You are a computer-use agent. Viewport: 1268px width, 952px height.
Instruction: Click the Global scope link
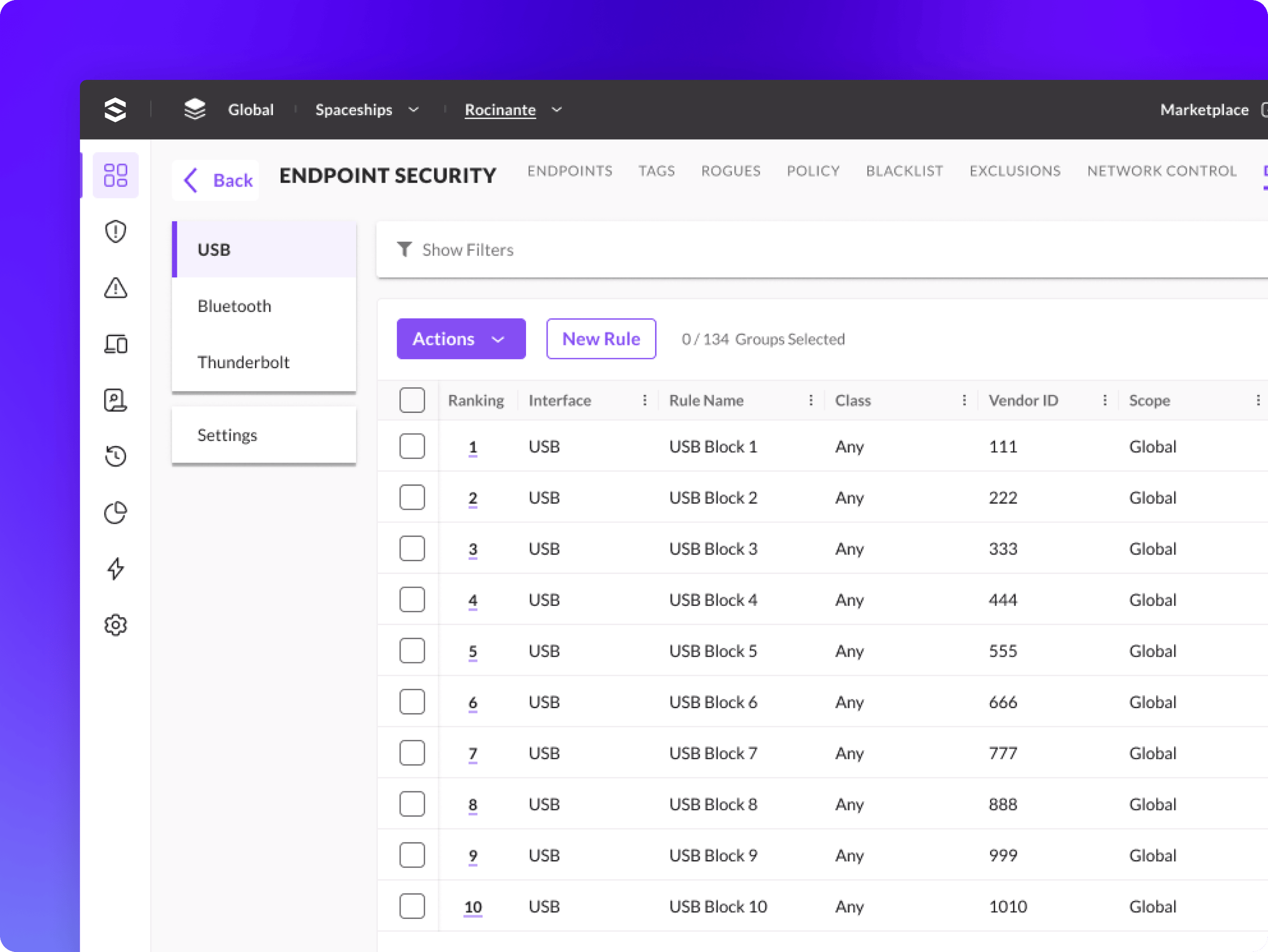coord(251,109)
